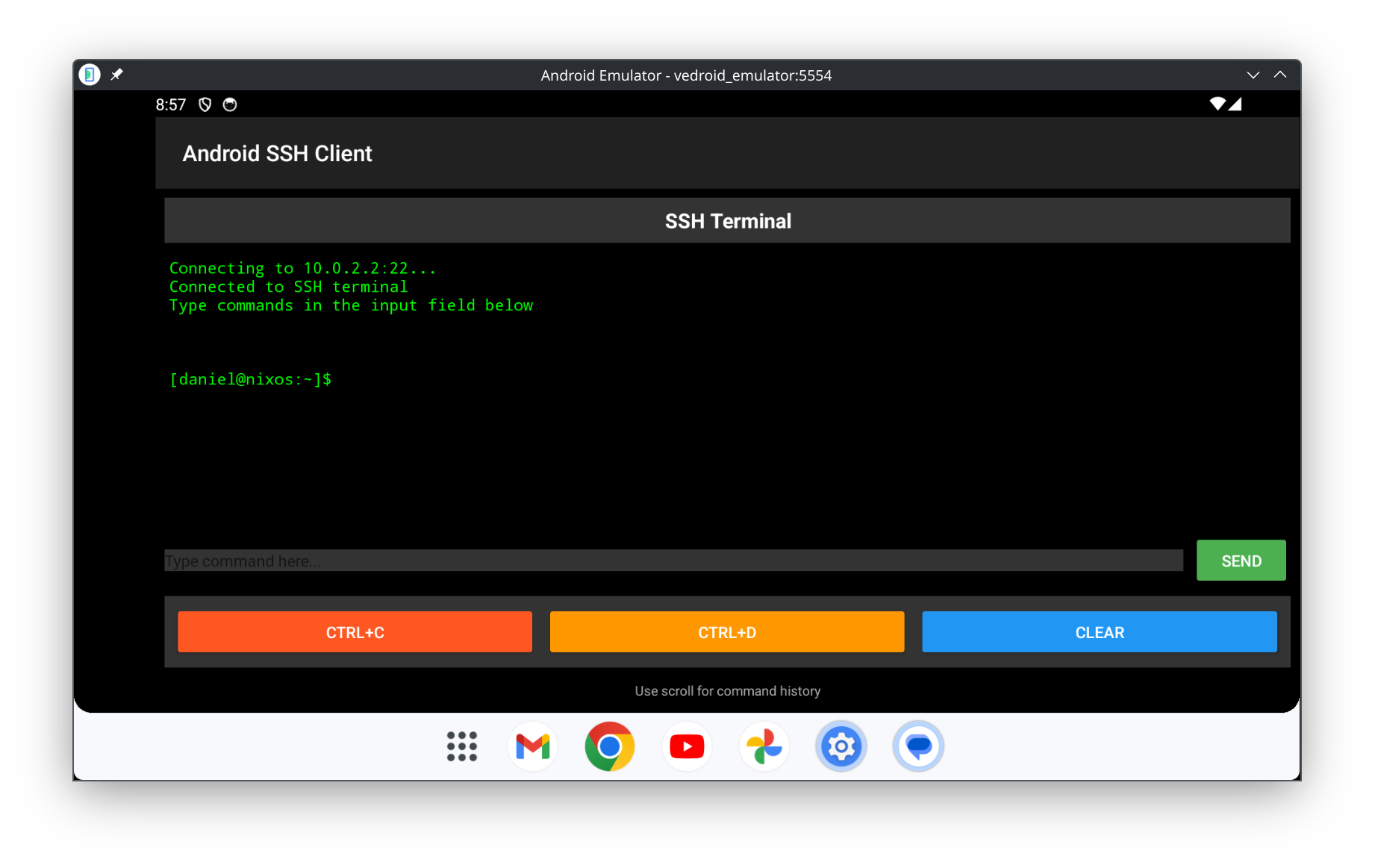Image resolution: width=1375 pixels, height=868 pixels.
Task: Tap the Wi-Fi signal indicator
Action: tap(1217, 104)
